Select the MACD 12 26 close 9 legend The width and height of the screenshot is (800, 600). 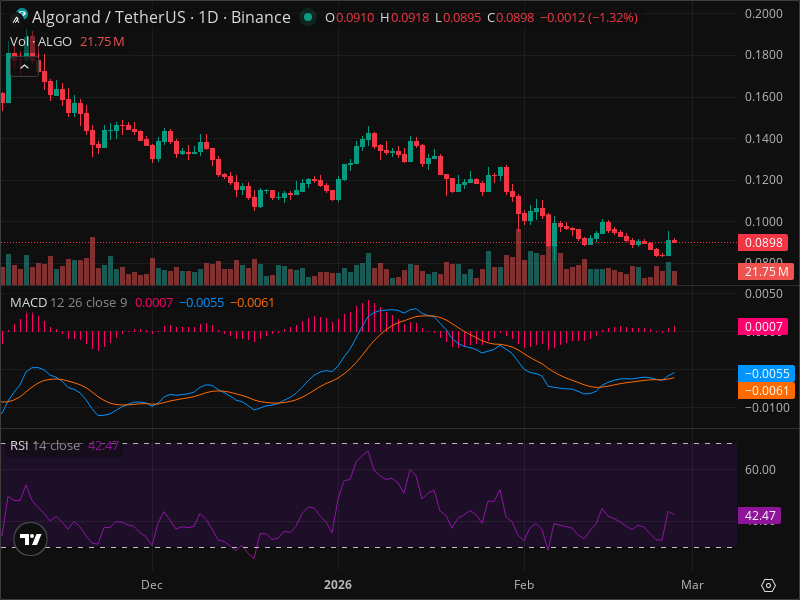(x=69, y=303)
